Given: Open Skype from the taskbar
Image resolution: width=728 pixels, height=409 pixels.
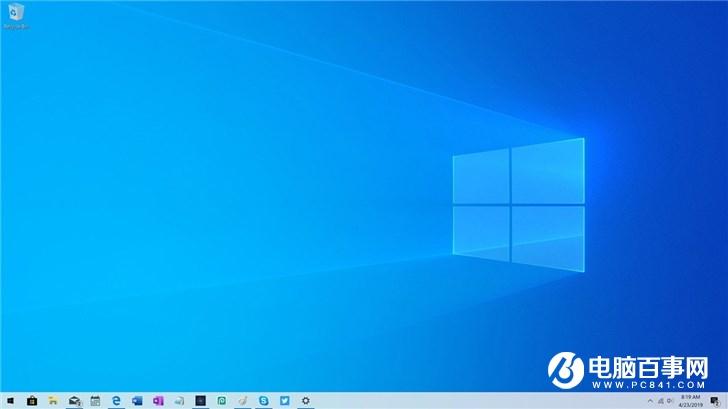Looking at the screenshot, I should (264, 401).
